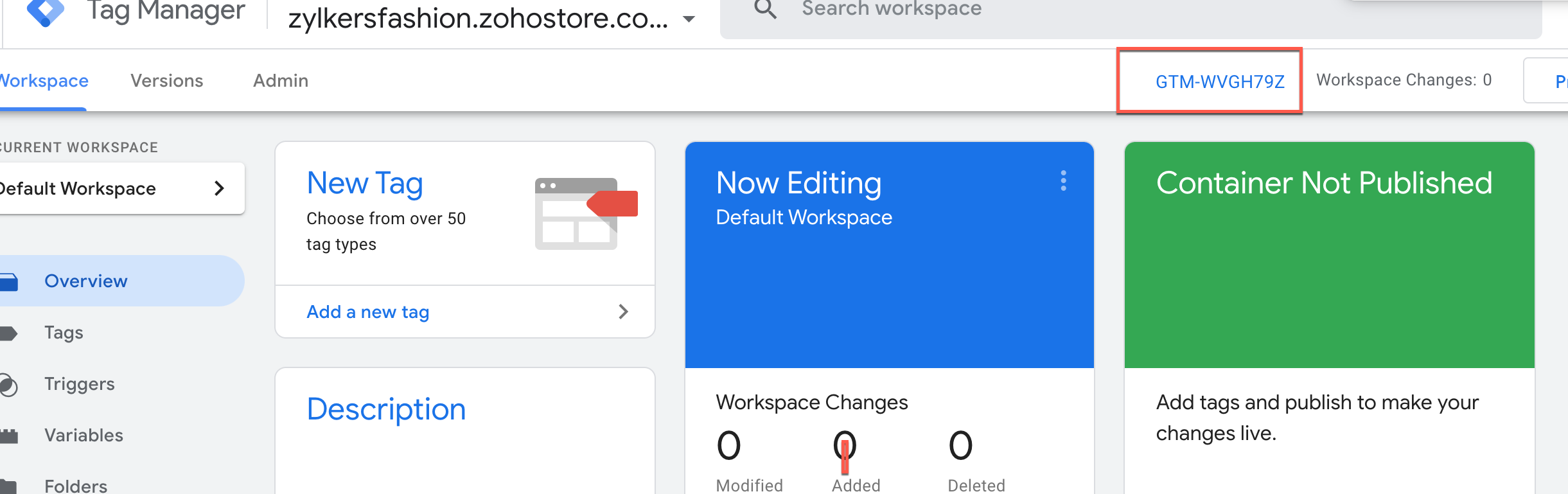Viewport: 1568px width, 494px height.
Task: Click the CURRENT WORKSPACE label
Action: tap(79, 148)
